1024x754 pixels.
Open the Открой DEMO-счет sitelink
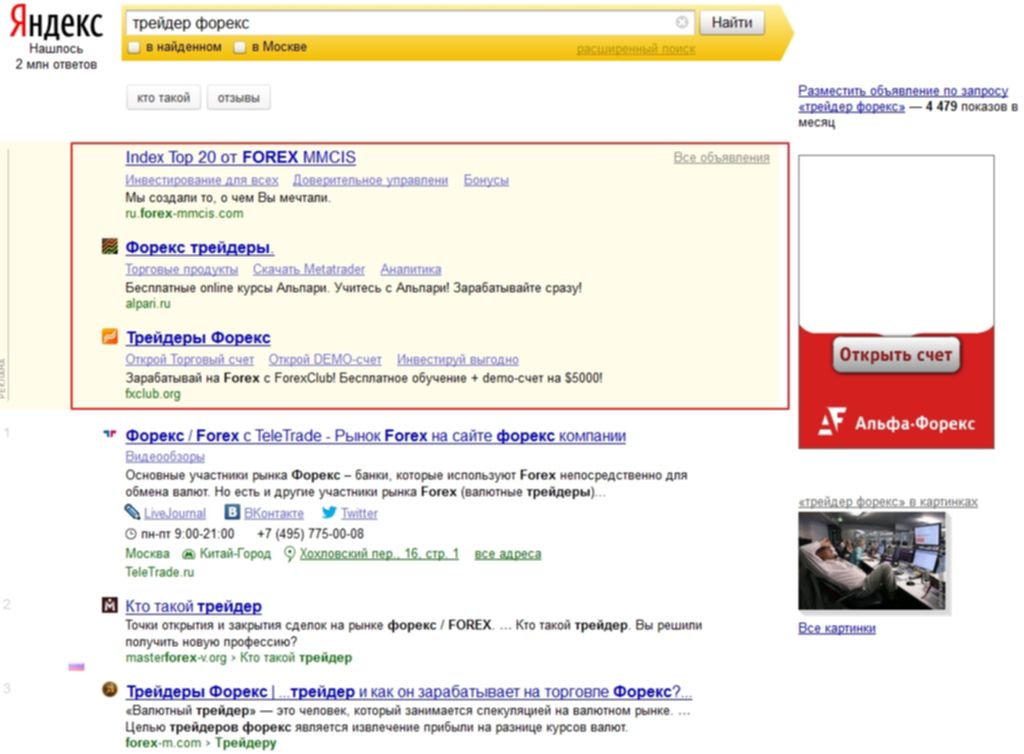pyautogui.click(x=325, y=360)
